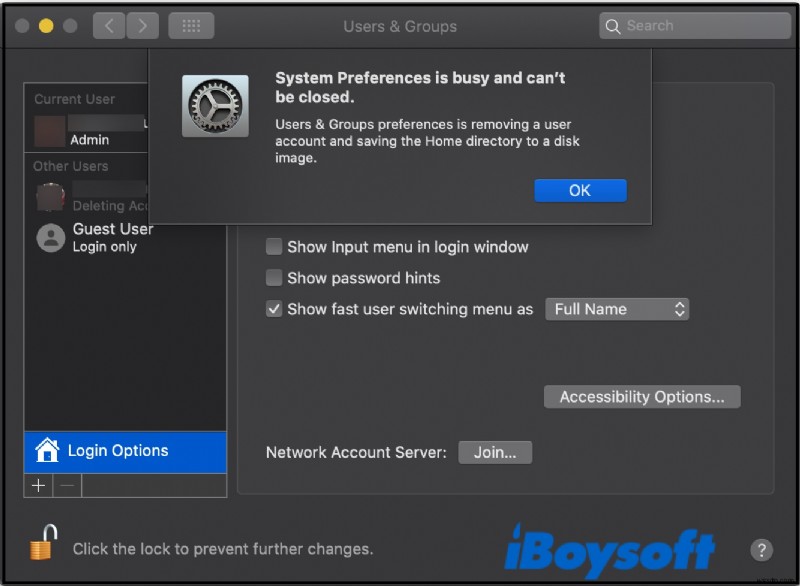Click Join for Network Account Server
The image size is (800, 586).
(494, 452)
